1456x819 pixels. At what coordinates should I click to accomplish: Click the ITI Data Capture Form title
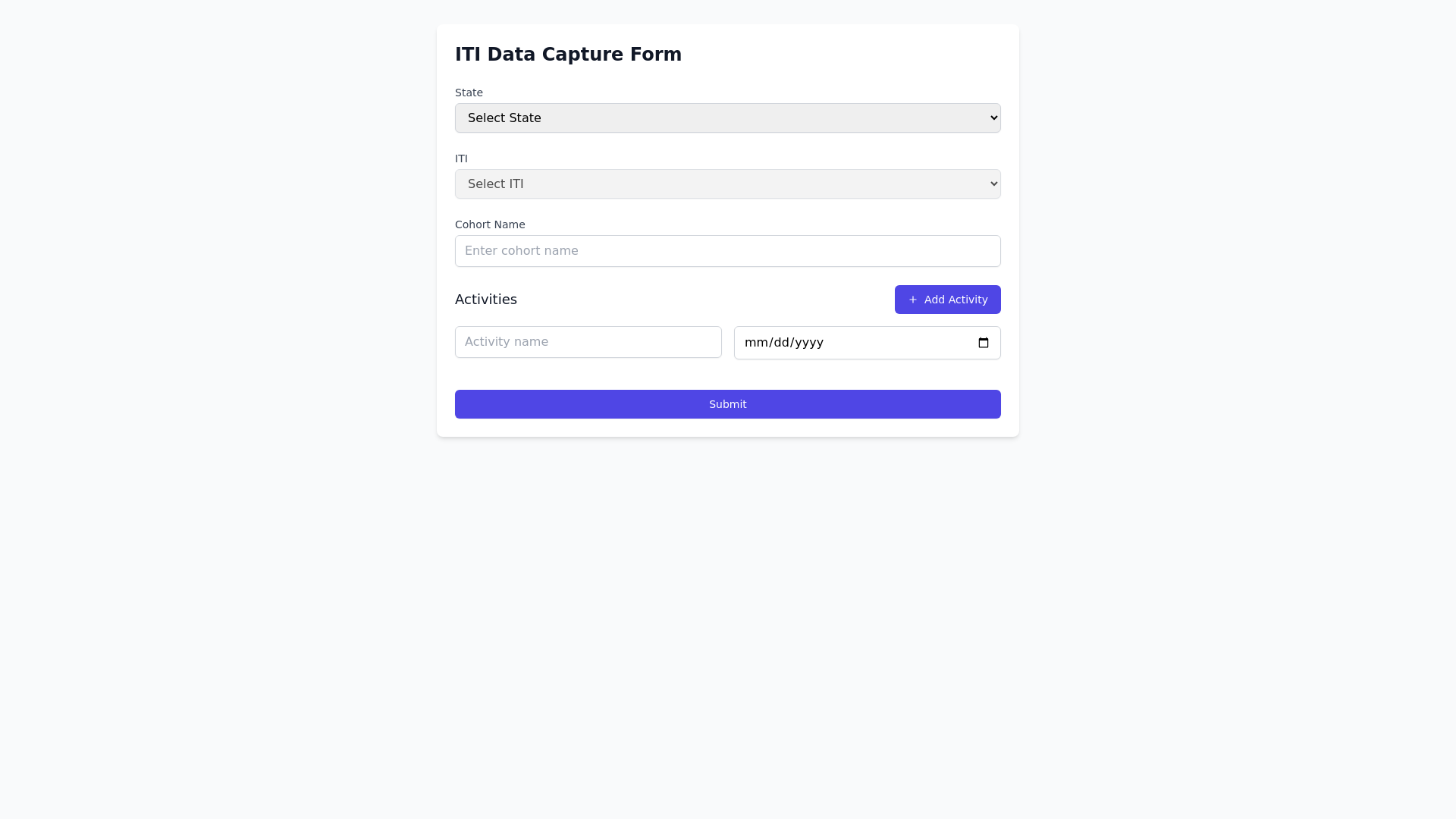click(569, 54)
